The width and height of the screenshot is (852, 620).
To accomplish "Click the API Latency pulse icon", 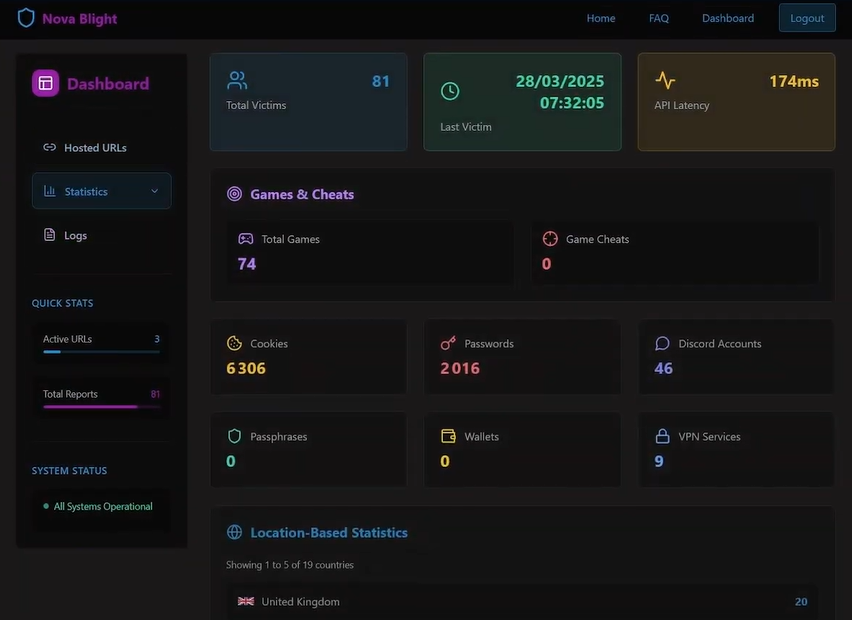I will click(x=665, y=80).
